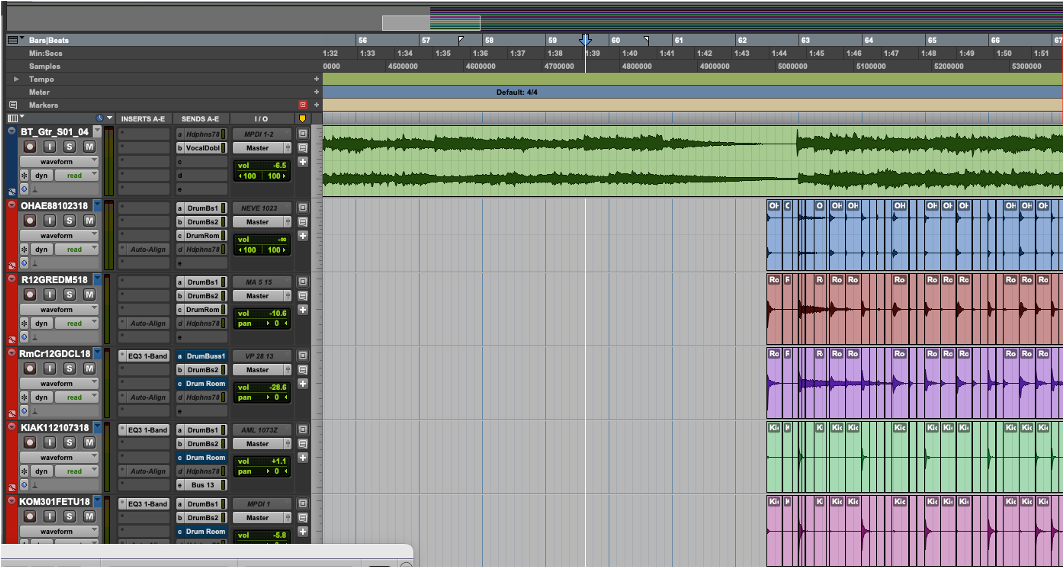The width and height of the screenshot is (1064, 568).
Task: Click the MPDI 1-2 input selector
Action: coord(262,134)
